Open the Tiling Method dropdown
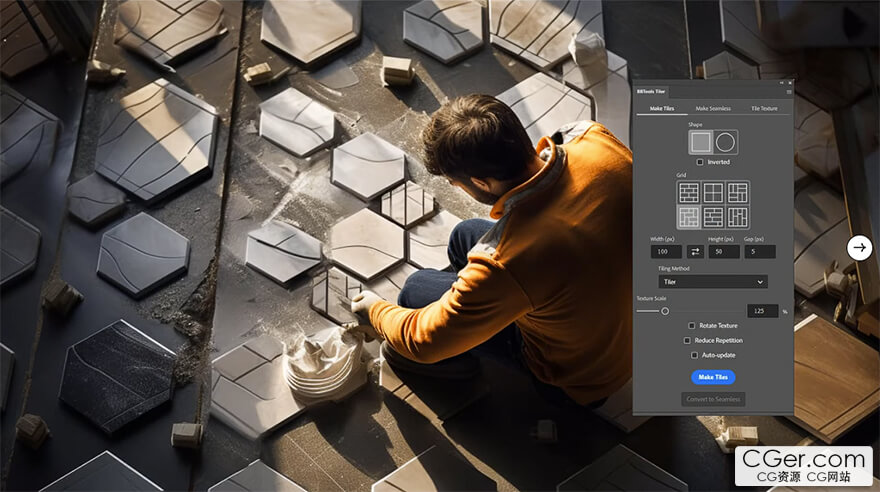The width and height of the screenshot is (880, 492). [x=713, y=282]
